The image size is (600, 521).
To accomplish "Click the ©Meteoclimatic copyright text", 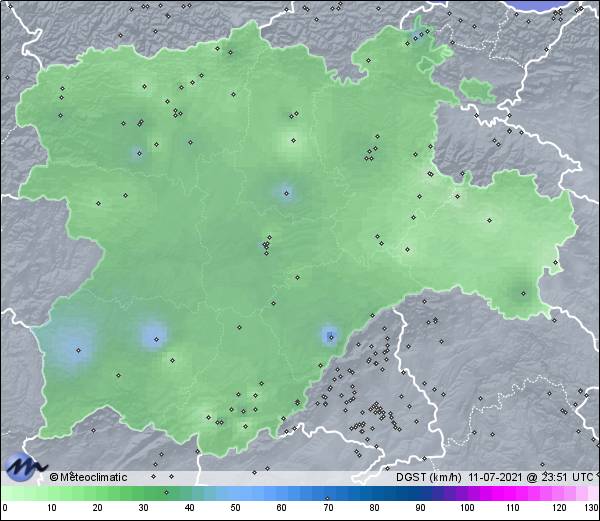I will click(88, 477).
